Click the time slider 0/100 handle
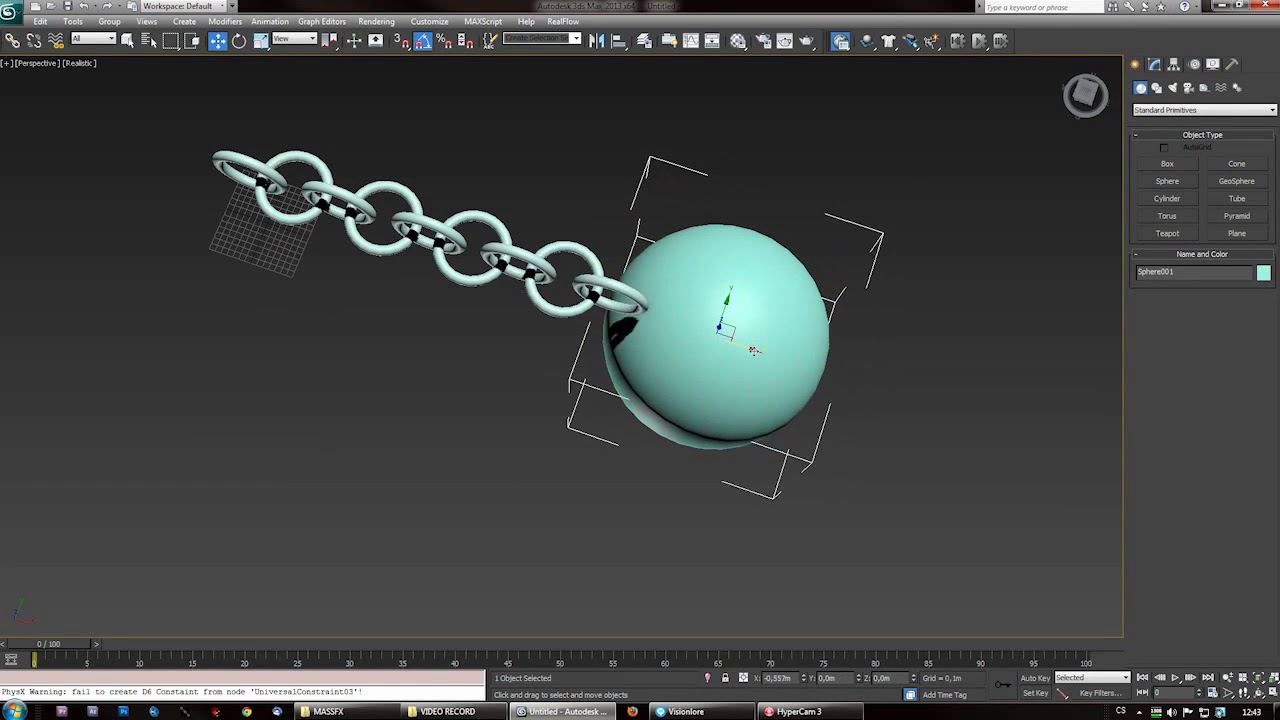1280x720 pixels. [x=48, y=644]
